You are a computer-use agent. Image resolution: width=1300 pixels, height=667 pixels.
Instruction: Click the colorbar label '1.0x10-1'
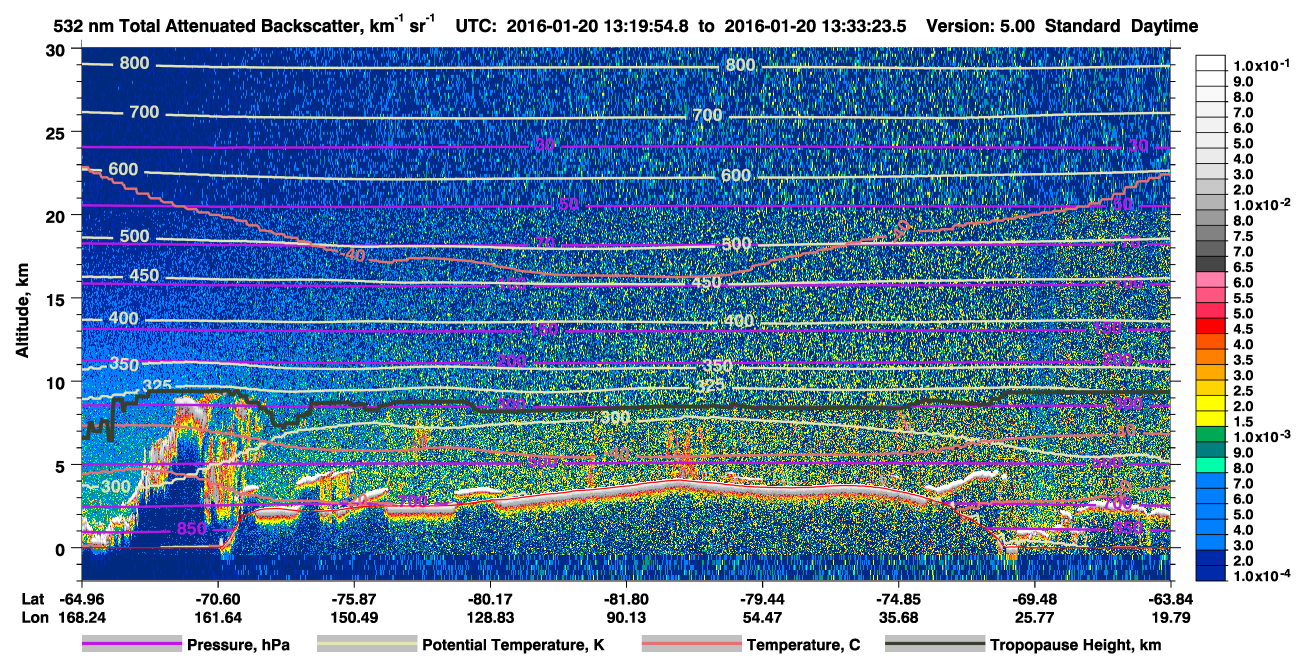tap(1262, 65)
